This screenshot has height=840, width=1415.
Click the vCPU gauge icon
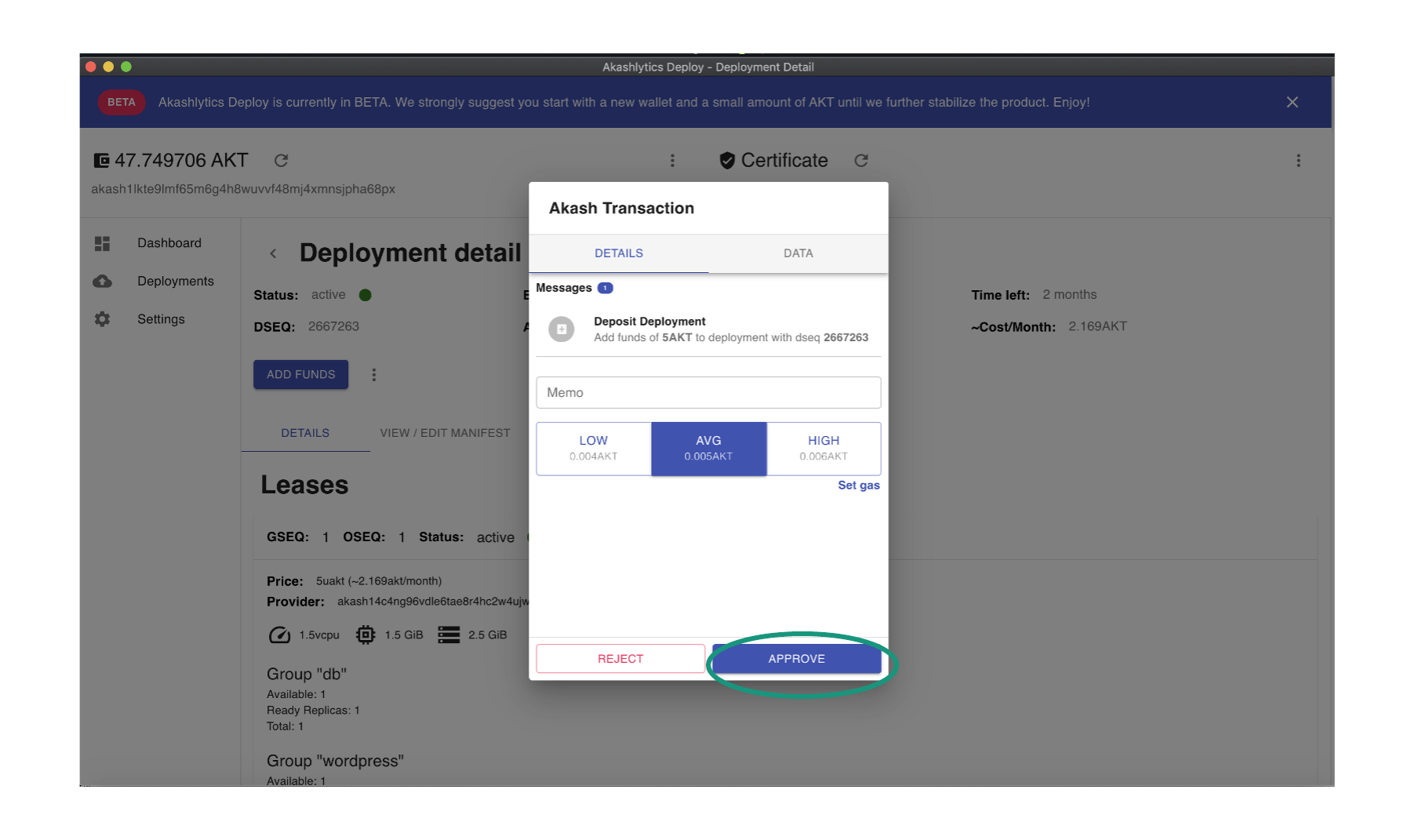(x=279, y=635)
